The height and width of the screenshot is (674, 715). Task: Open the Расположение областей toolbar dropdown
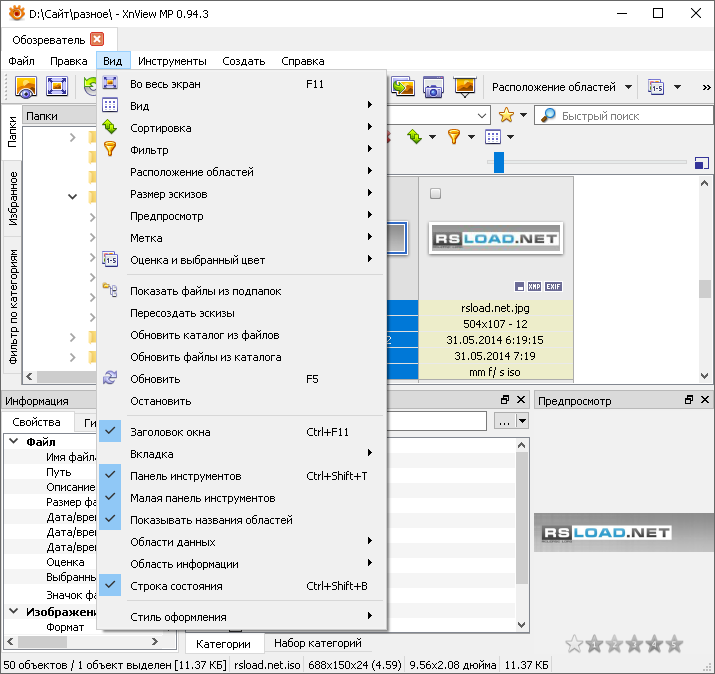[561, 87]
